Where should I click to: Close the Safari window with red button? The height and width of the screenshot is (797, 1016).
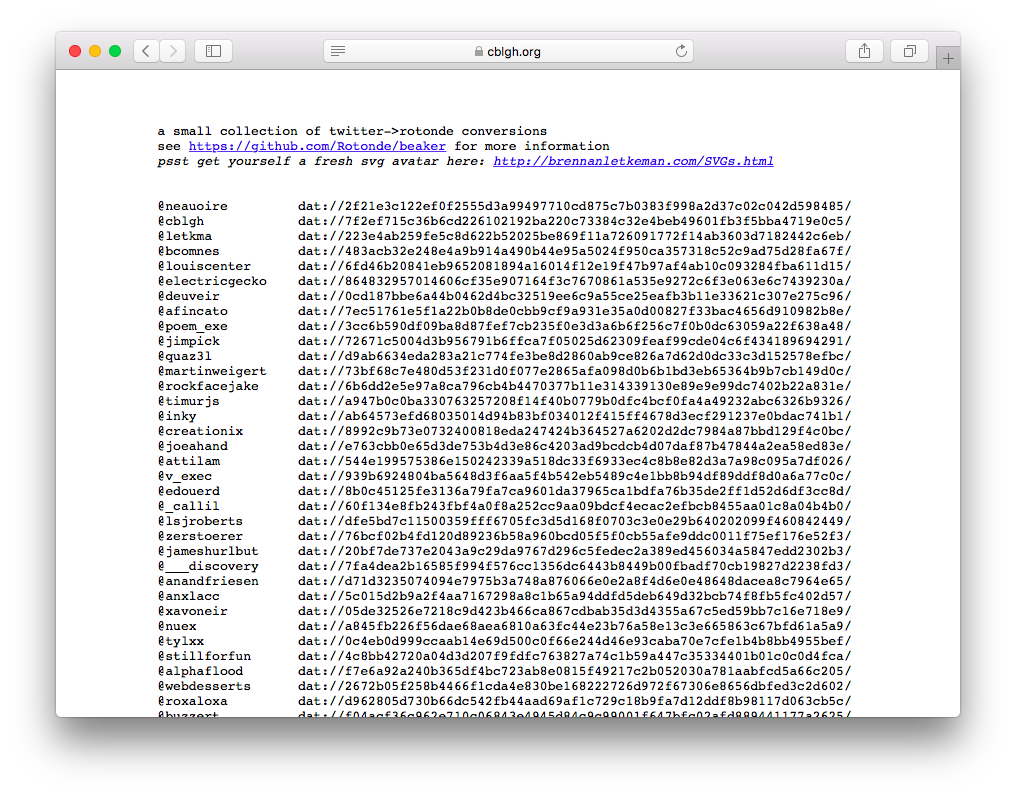pos(75,51)
